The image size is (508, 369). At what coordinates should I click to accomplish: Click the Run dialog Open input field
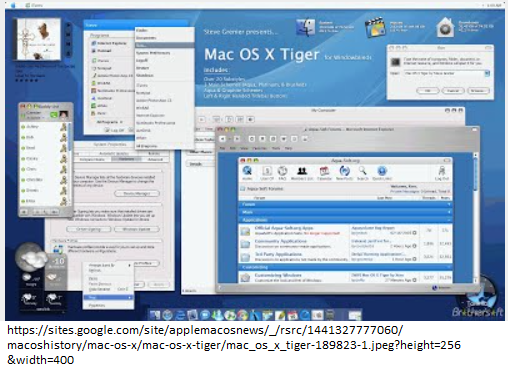[444, 73]
